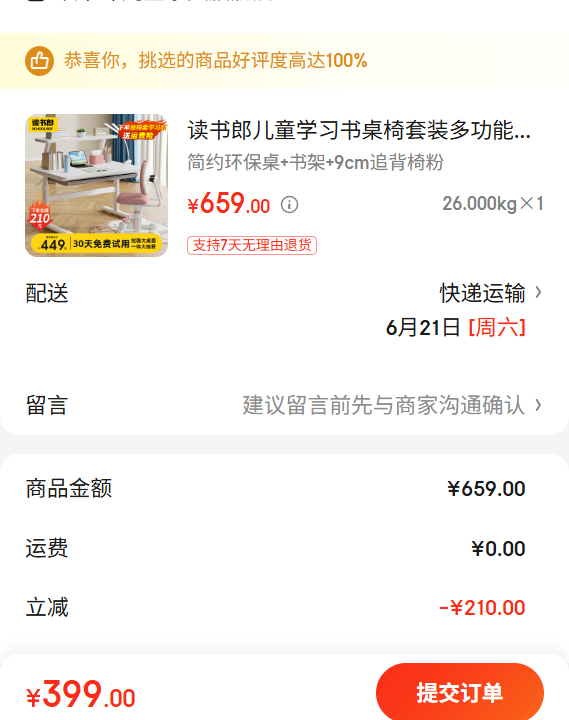Open the 读书郎儿童学习书桌椅 product title
The width and height of the screenshot is (569, 720).
(x=359, y=130)
